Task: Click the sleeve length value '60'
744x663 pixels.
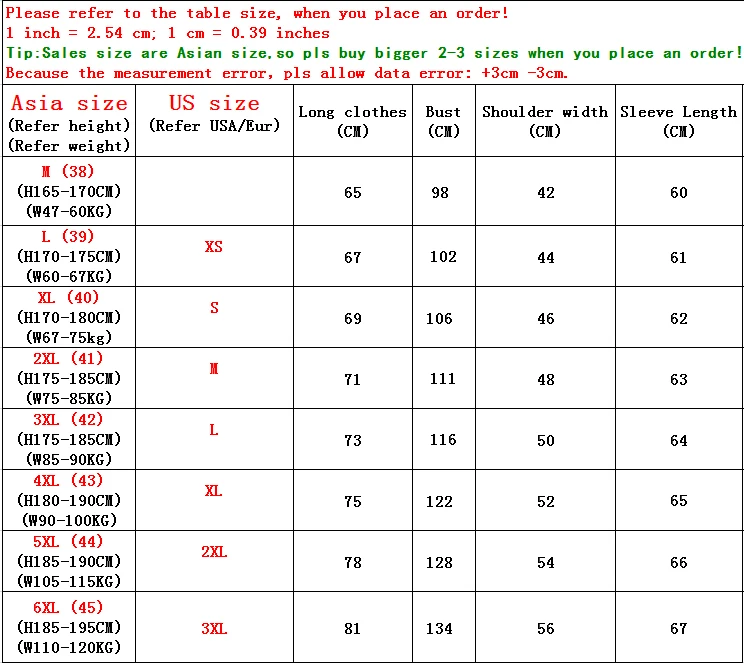Action: pyautogui.click(x=679, y=193)
